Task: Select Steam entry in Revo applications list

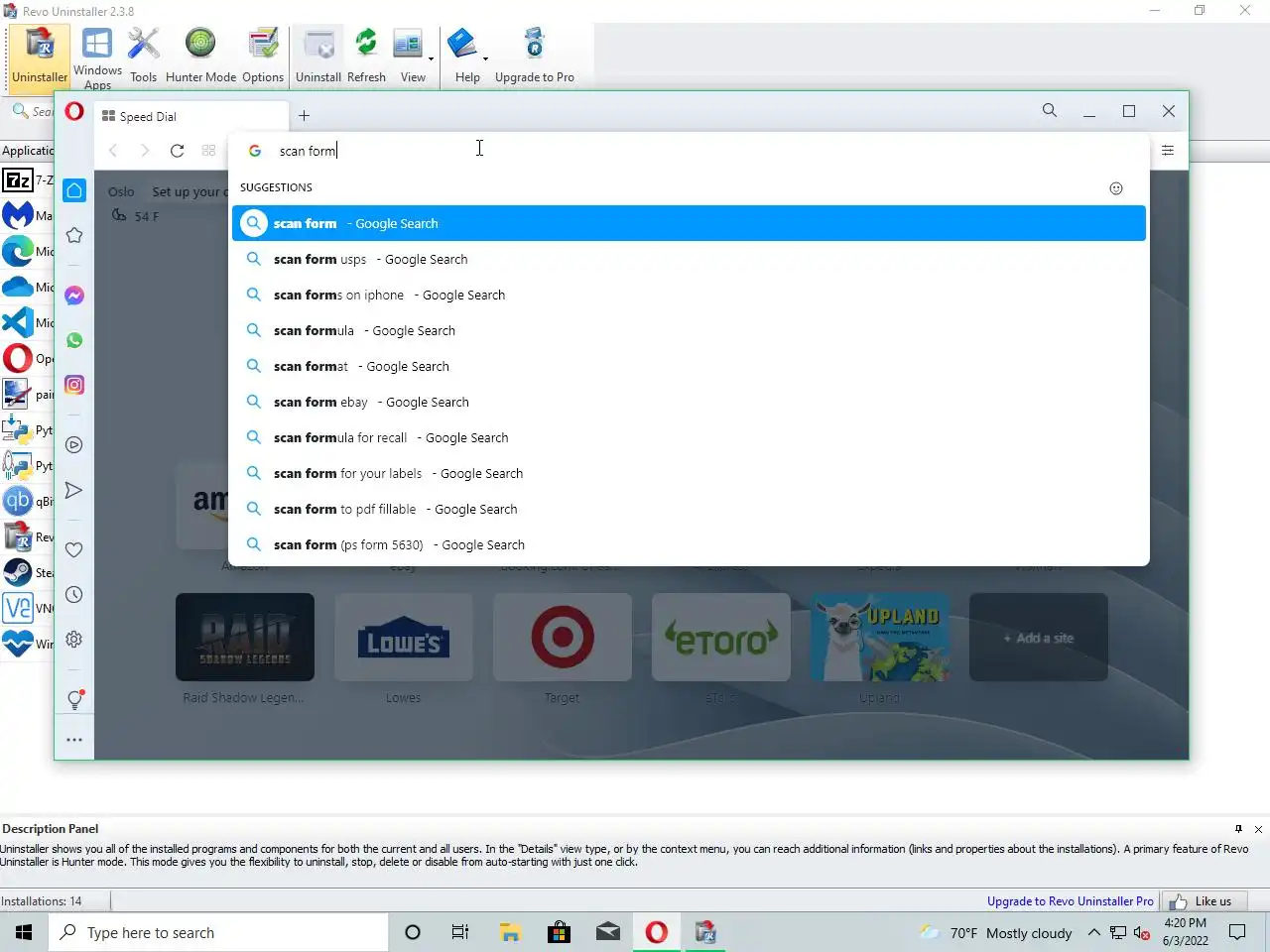Action: (28, 573)
